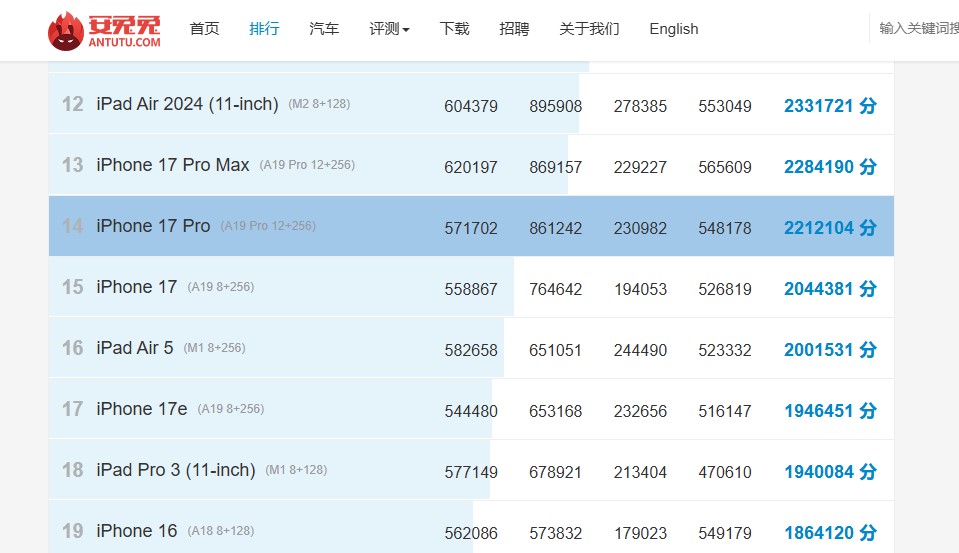Click the value 232656 in the iPhone 17e row
Screen dimensions: 959x553
[640, 411]
